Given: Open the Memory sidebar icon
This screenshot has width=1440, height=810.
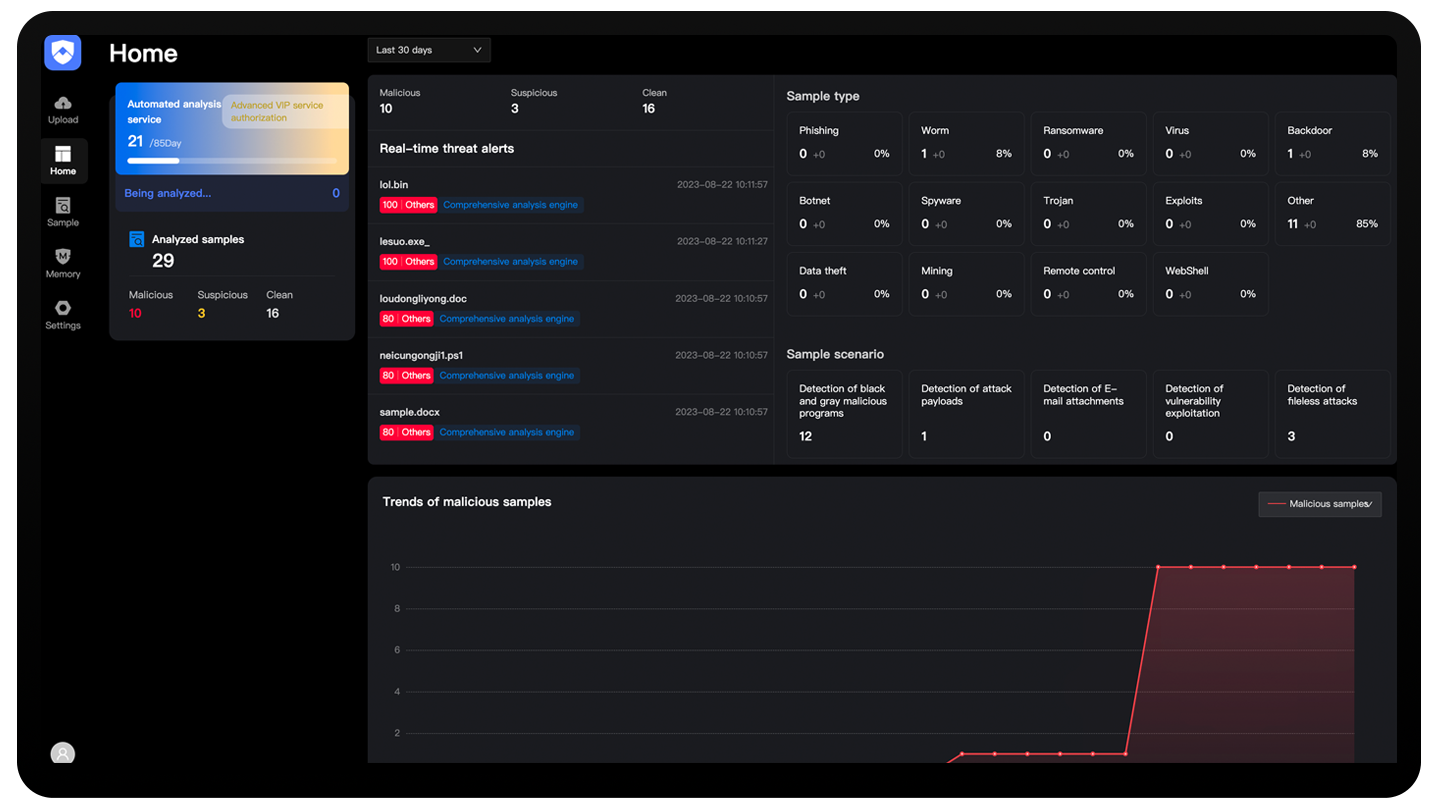Looking at the screenshot, I should pos(63,257).
